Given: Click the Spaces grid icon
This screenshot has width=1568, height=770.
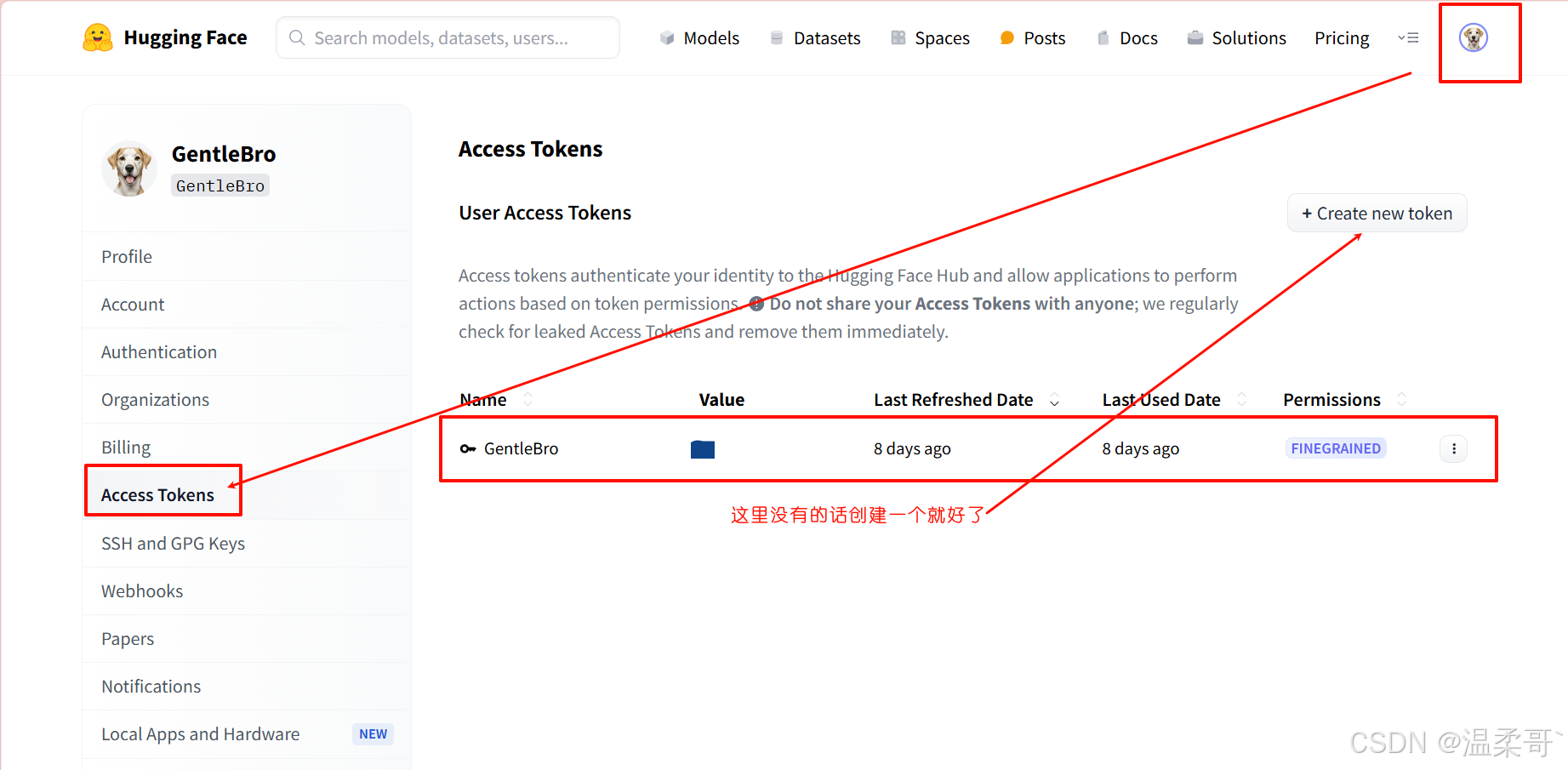Looking at the screenshot, I should (898, 37).
